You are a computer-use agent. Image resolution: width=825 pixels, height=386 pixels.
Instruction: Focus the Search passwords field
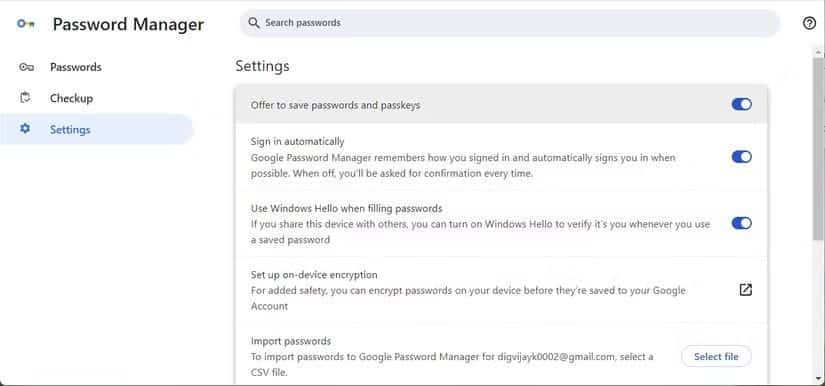coord(509,23)
